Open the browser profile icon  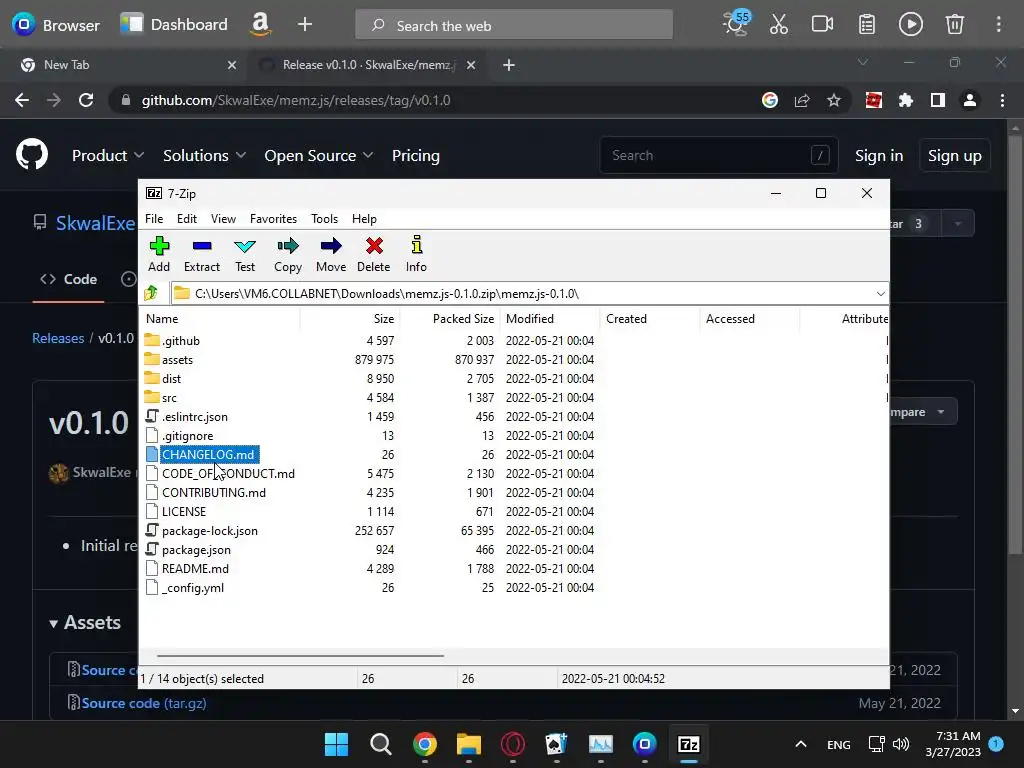[970, 100]
